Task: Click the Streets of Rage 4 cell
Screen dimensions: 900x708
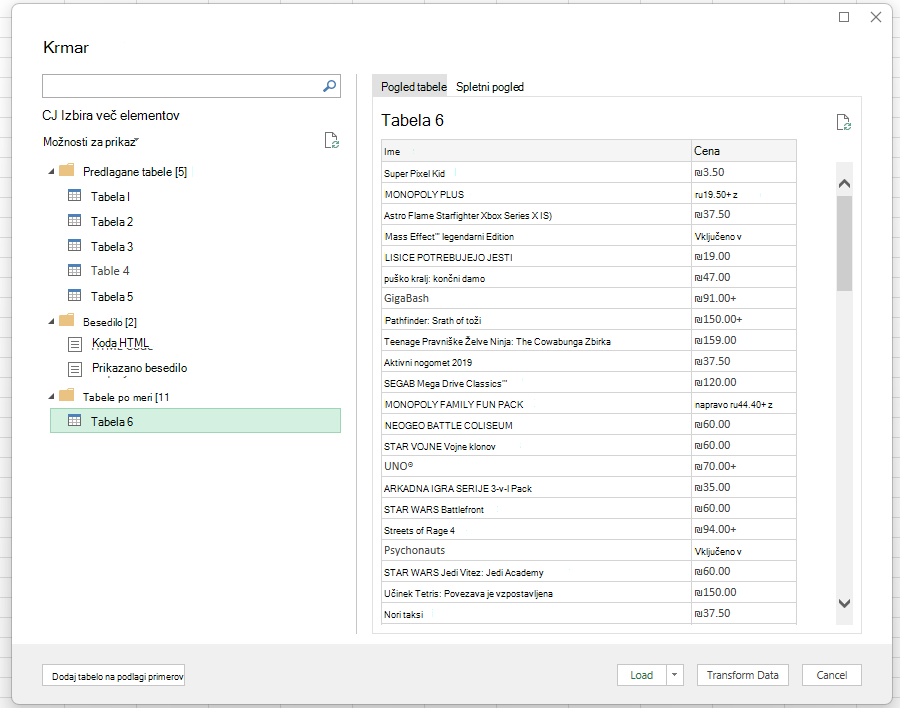Action: (x=536, y=530)
